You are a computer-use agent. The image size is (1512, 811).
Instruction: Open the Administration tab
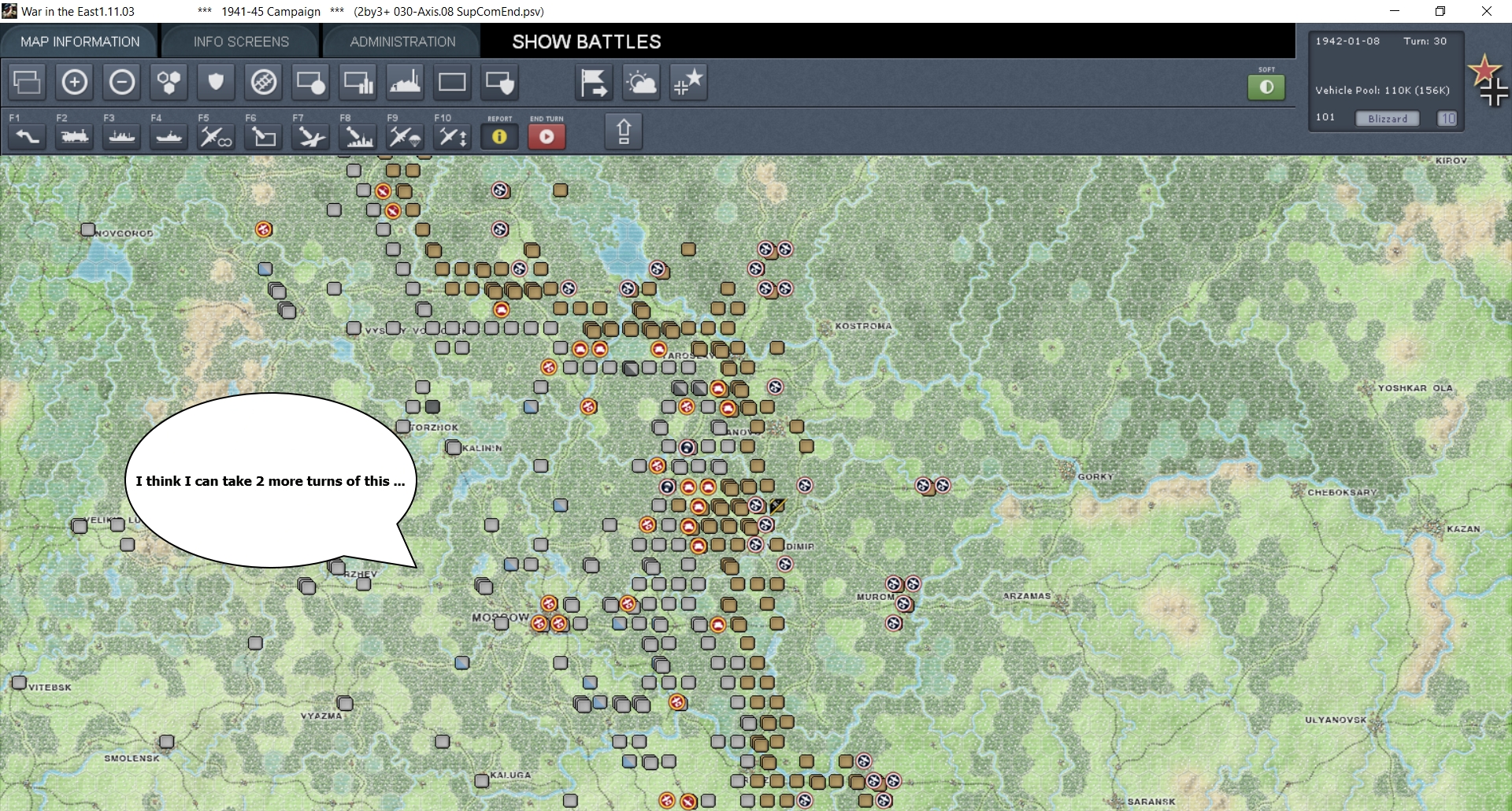[x=402, y=42]
